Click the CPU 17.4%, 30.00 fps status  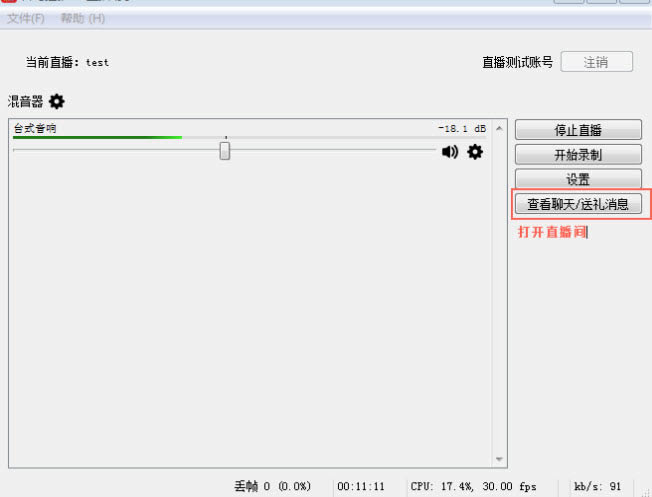tap(474, 486)
